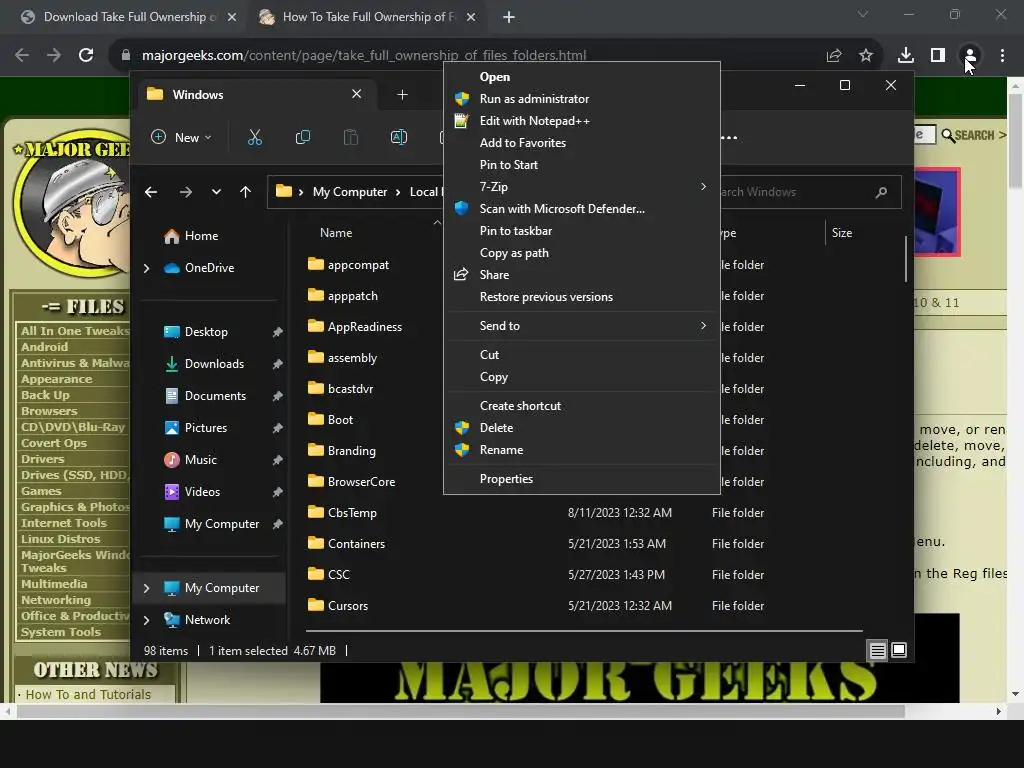Select the BrowserCore folder
This screenshot has width=1024, height=768.
tap(361, 481)
